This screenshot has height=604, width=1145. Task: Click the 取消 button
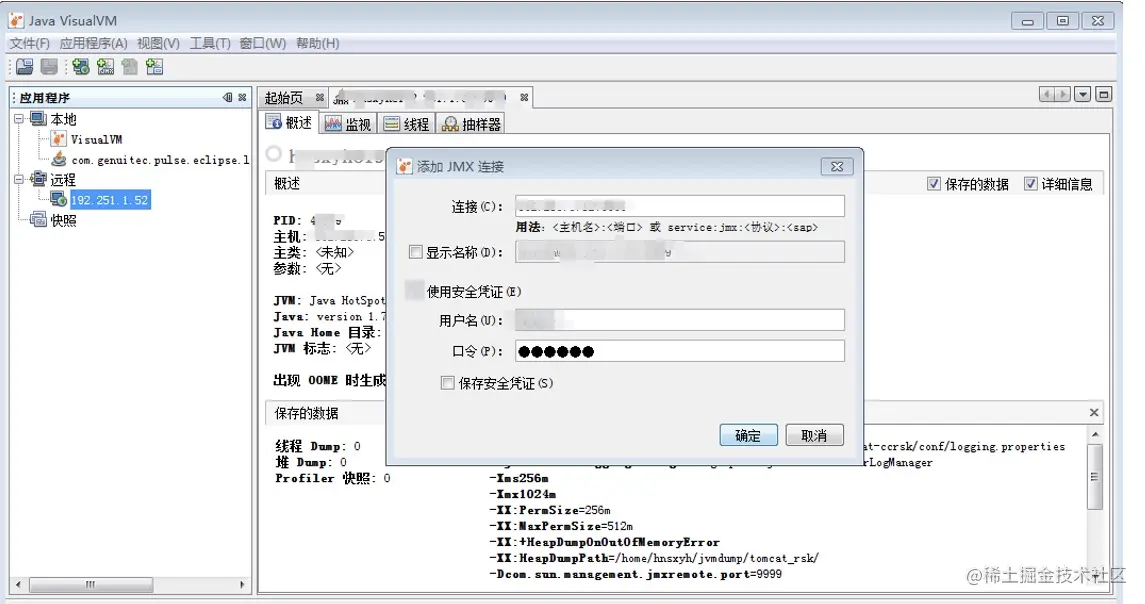(815, 435)
